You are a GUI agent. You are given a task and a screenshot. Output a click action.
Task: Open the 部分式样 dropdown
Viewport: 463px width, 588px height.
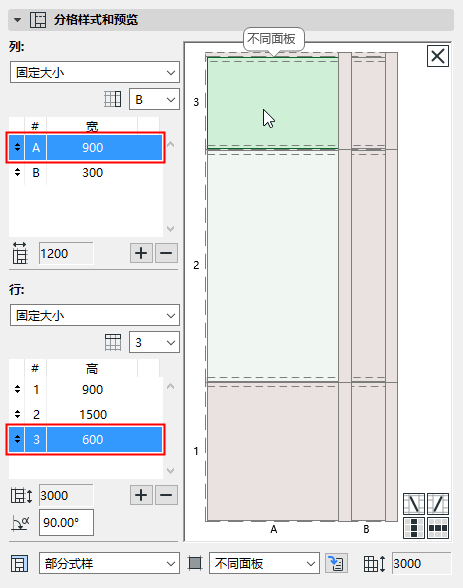click(x=109, y=563)
